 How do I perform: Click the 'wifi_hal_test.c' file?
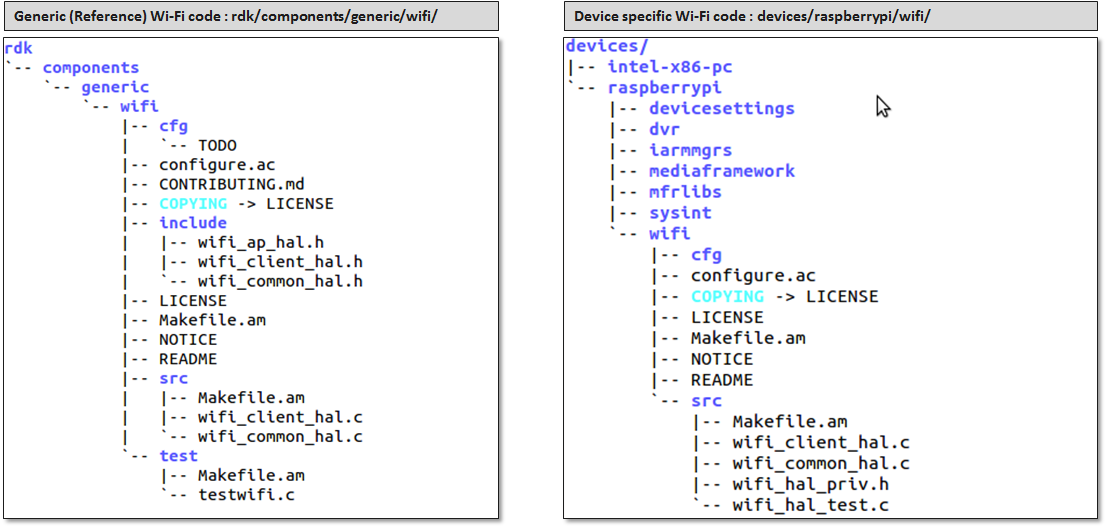point(810,505)
